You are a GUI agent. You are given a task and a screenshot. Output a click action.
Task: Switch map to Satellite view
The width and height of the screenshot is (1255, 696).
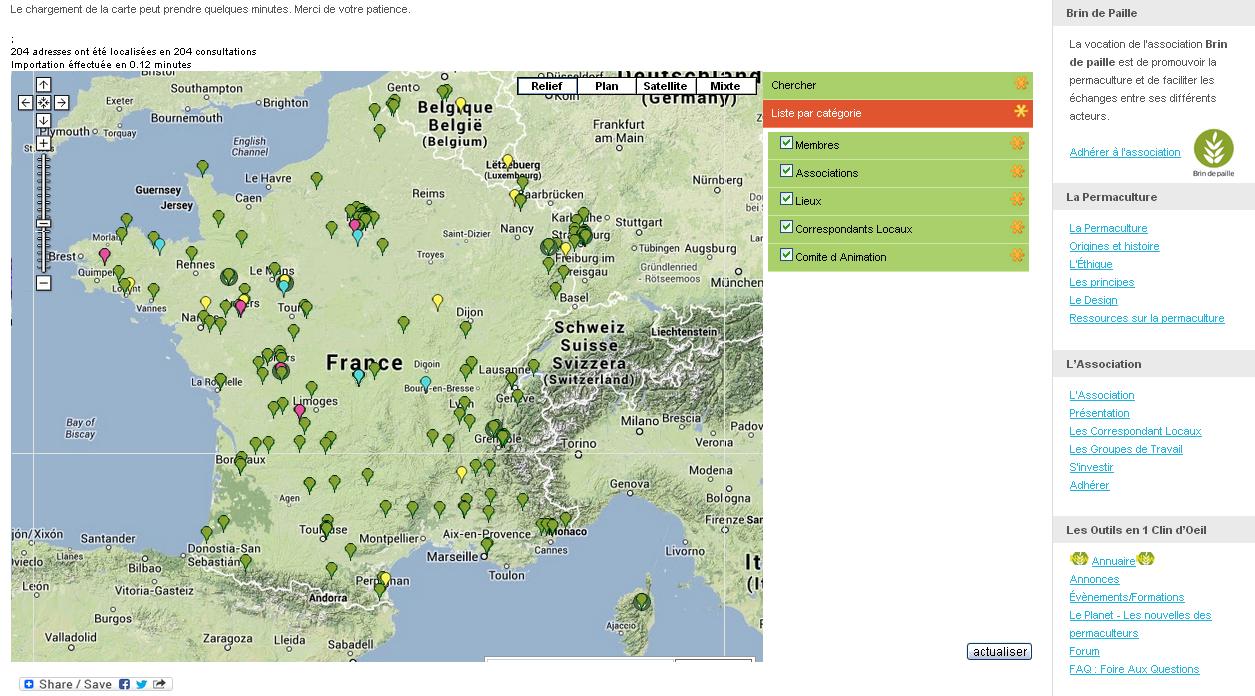665,86
